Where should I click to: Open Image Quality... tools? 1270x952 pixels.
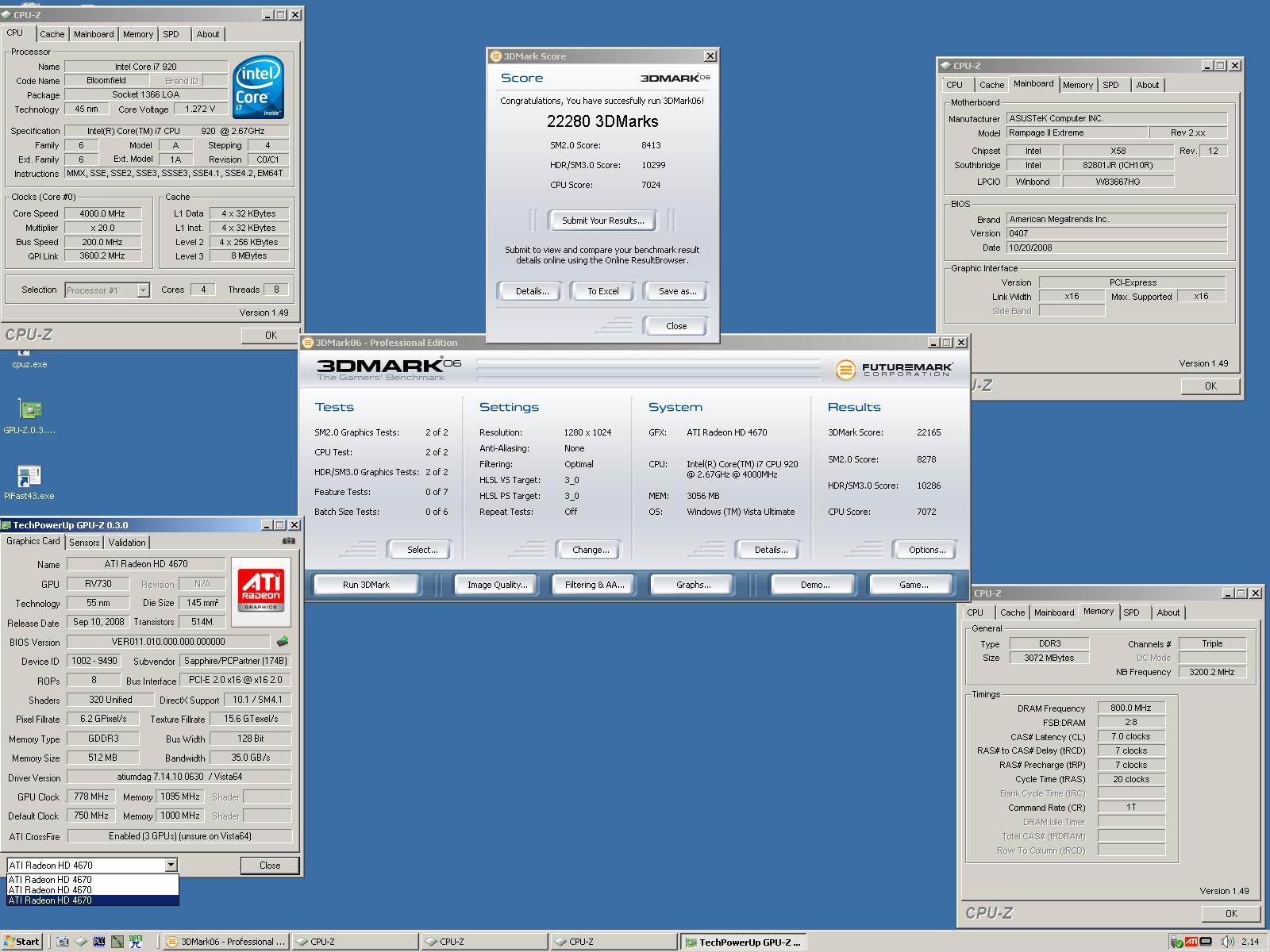click(498, 585)
